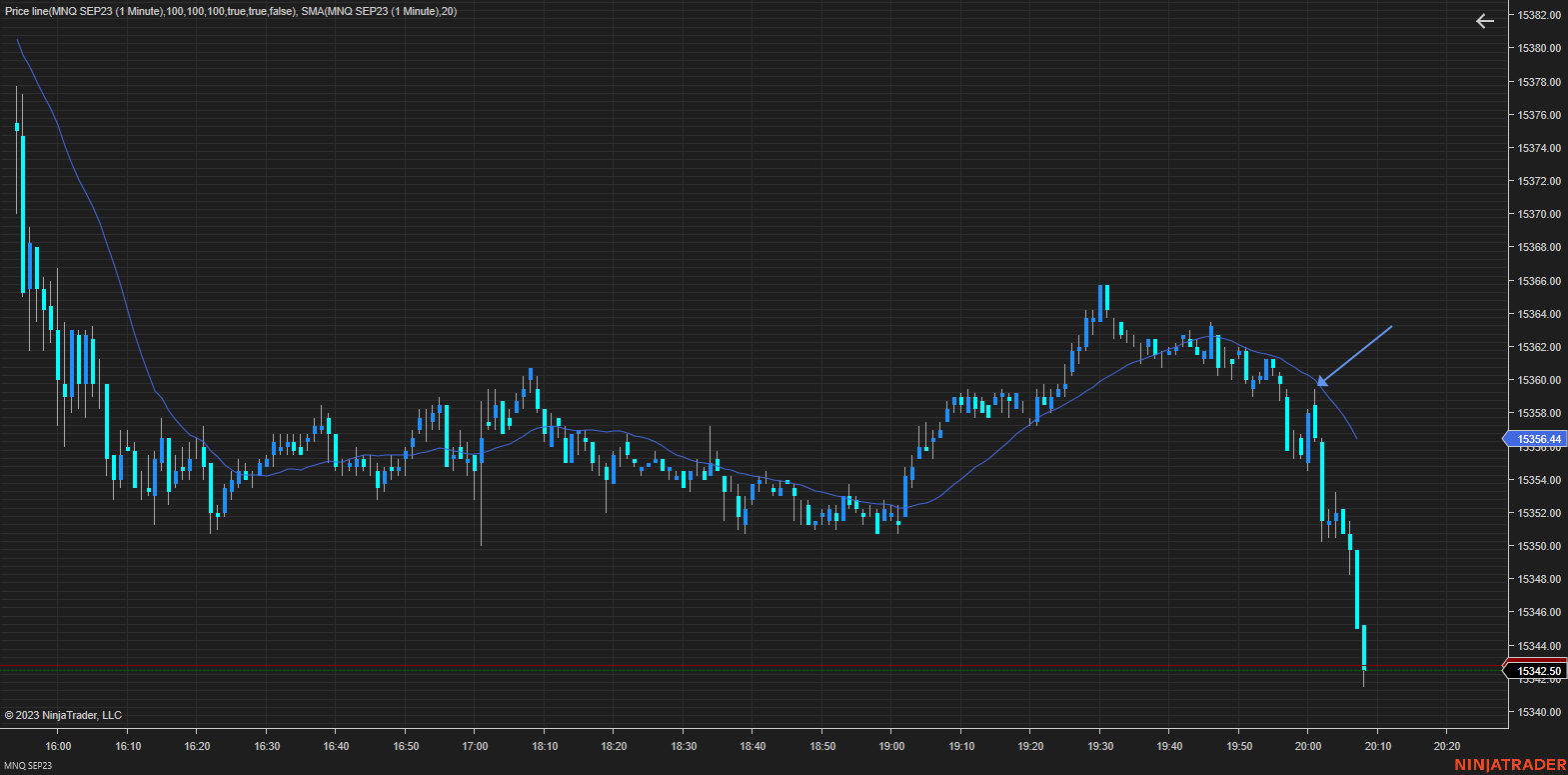Click the blue SMA price marker 15356.44
The width and height of the screenshot is (1568, 775).
1537,439
